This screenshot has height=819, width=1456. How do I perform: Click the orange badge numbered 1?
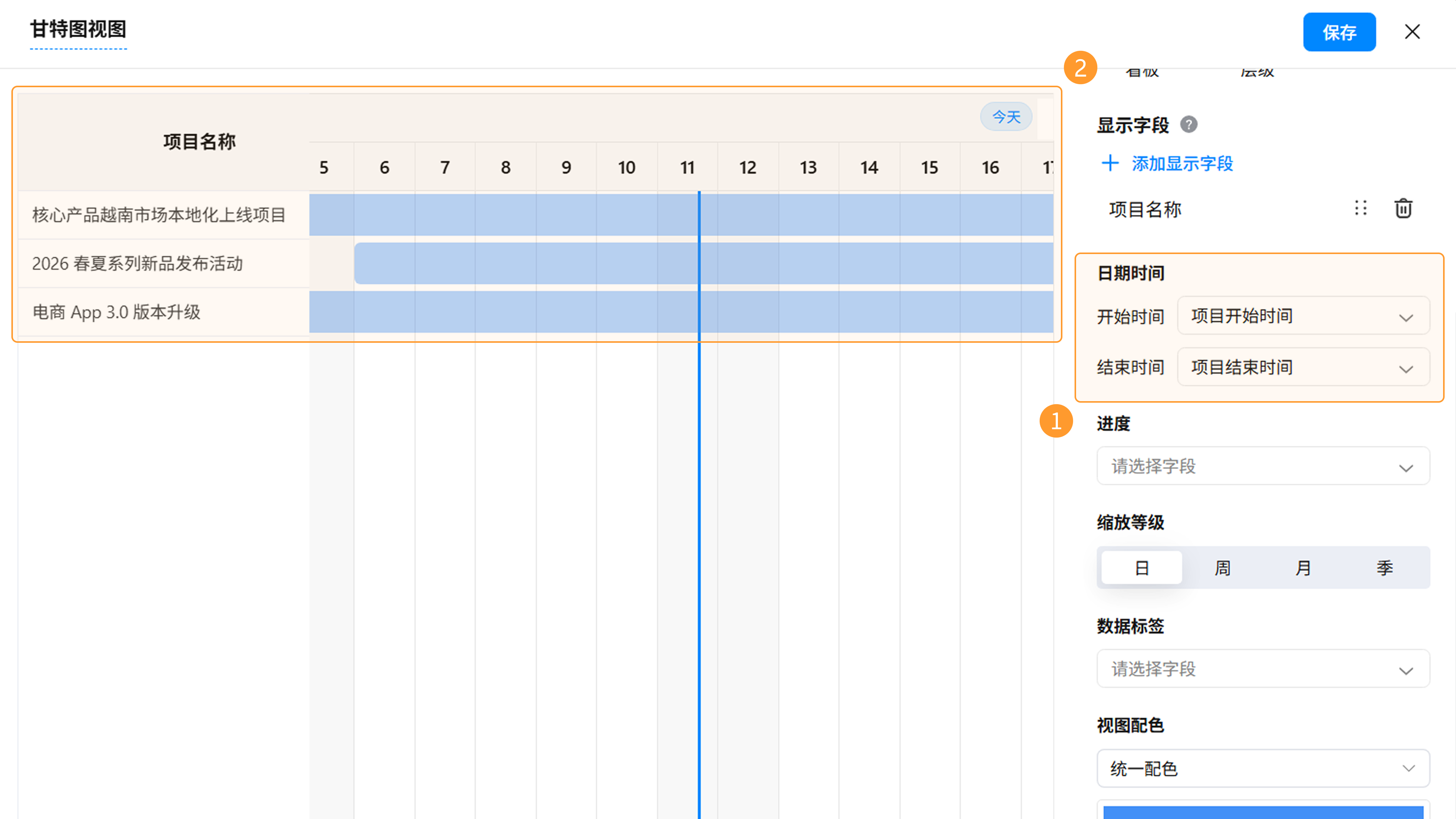pos(1056,421)
